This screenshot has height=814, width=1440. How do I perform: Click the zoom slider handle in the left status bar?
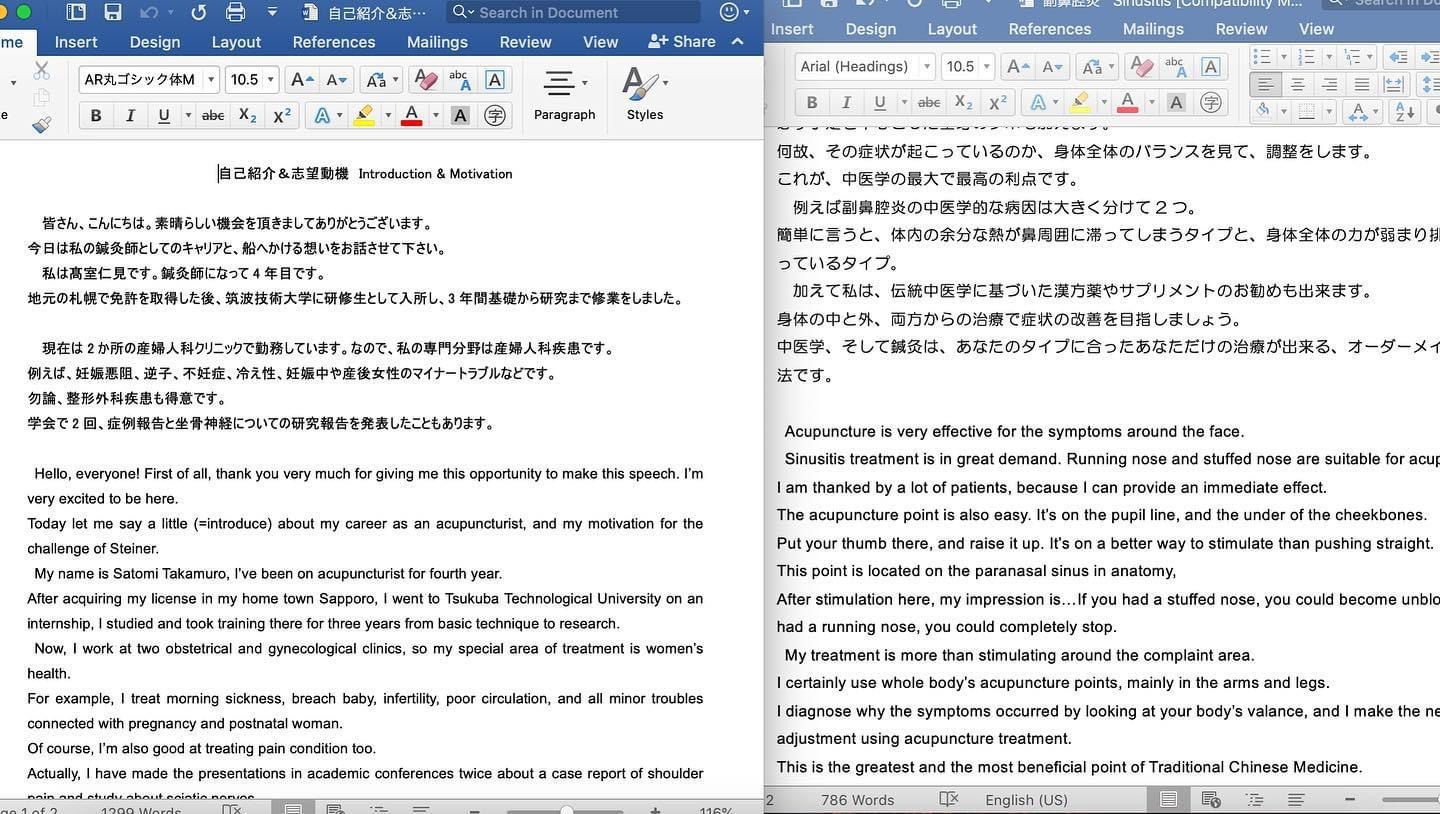click(x=567, y=809)
